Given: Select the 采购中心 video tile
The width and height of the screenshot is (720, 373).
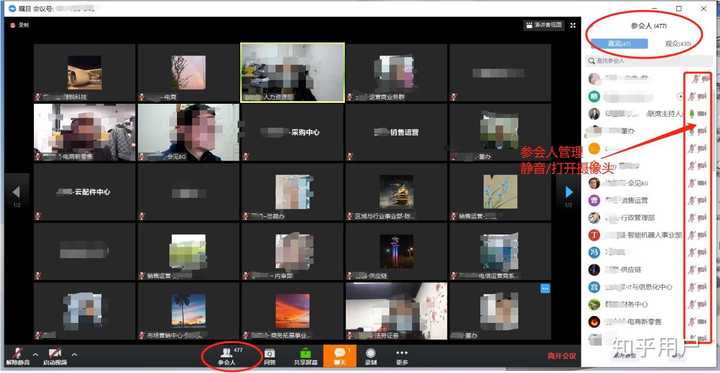Looking at the screenshot, I should [x=292, y=132].
